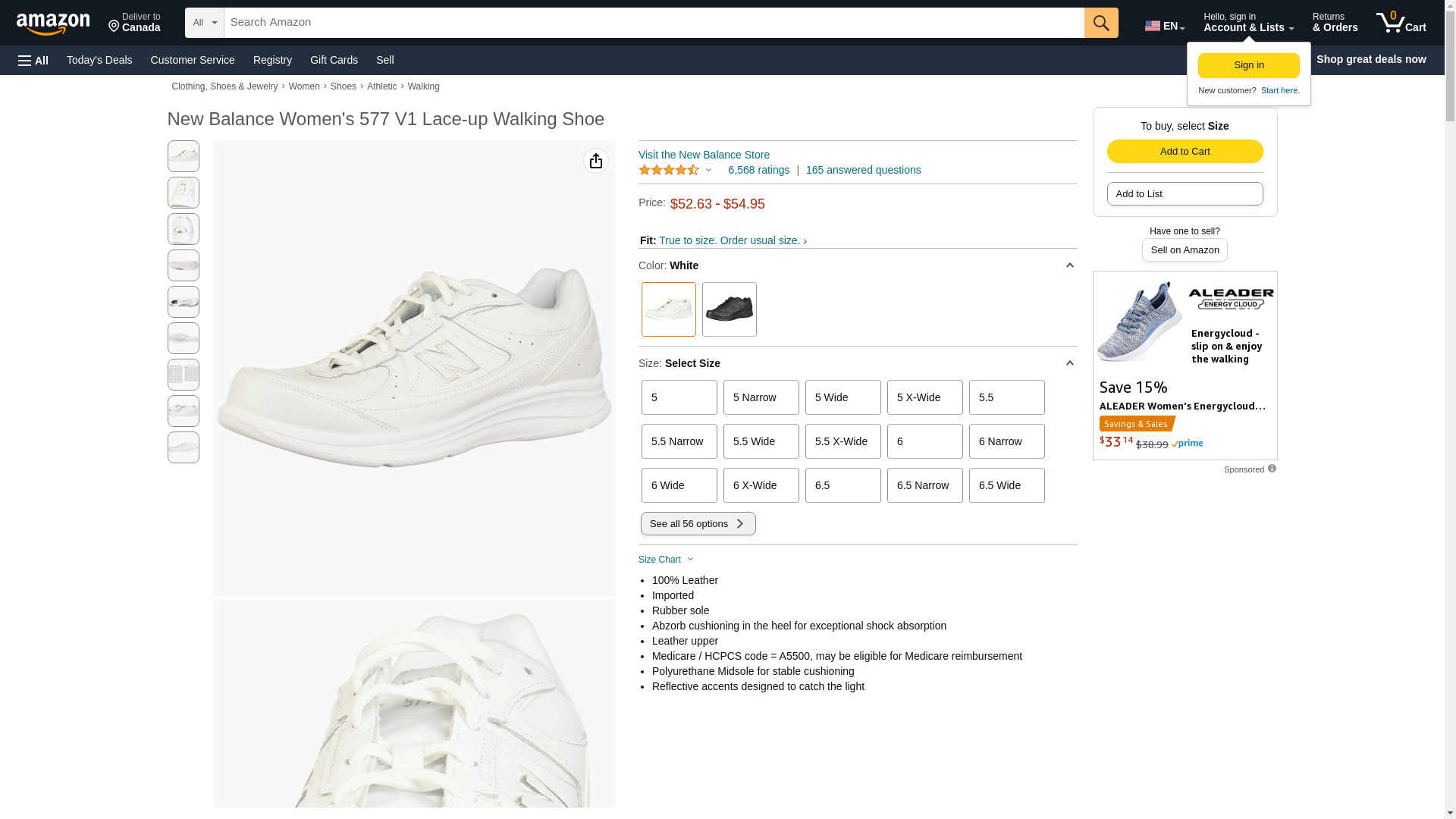Image resolution: width=1456 pixels, height=819 pixels.
Task: Expand the EN language selector
Action: [1164, 26]
